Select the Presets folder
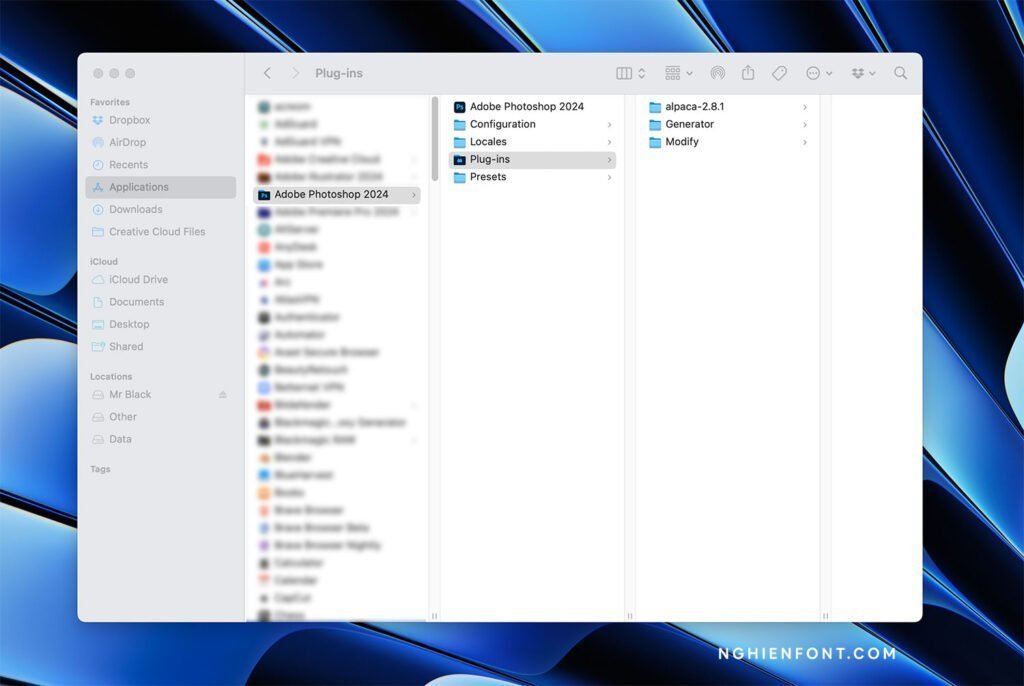Viewport: 1024px width, 686px height. (488, 177)
